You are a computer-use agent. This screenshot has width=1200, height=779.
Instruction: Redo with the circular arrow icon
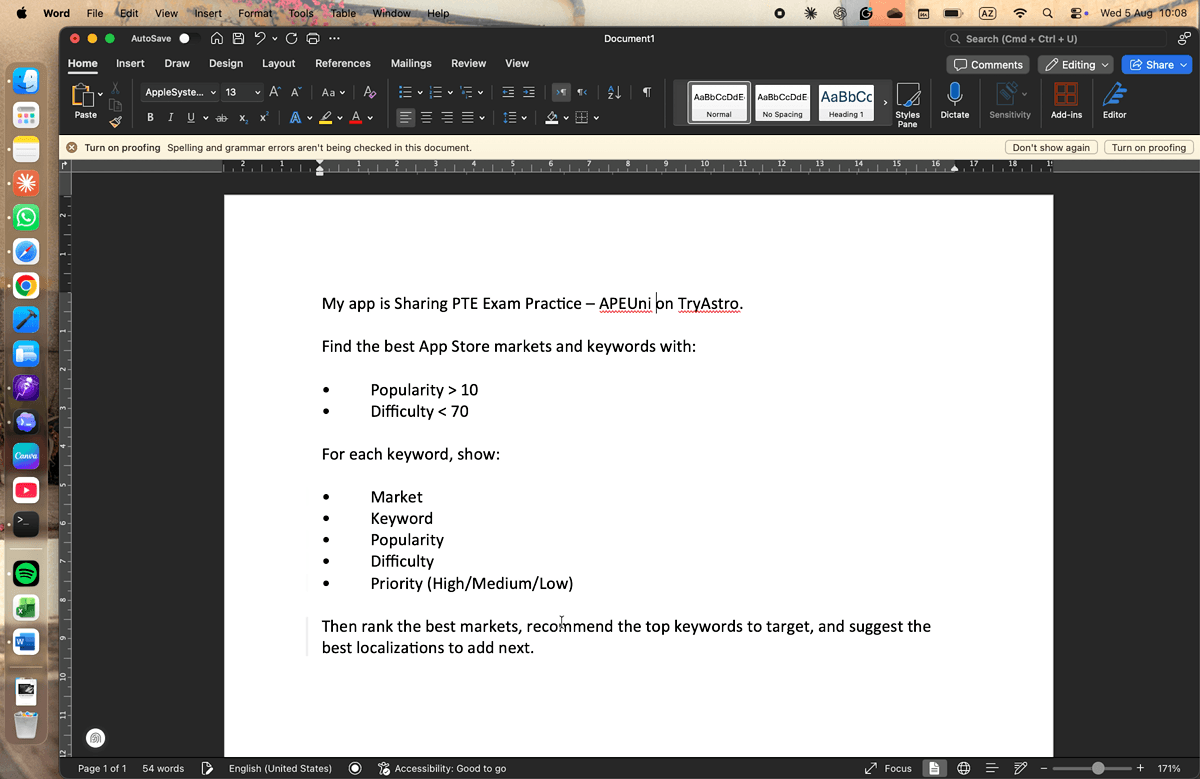point(291,38)
